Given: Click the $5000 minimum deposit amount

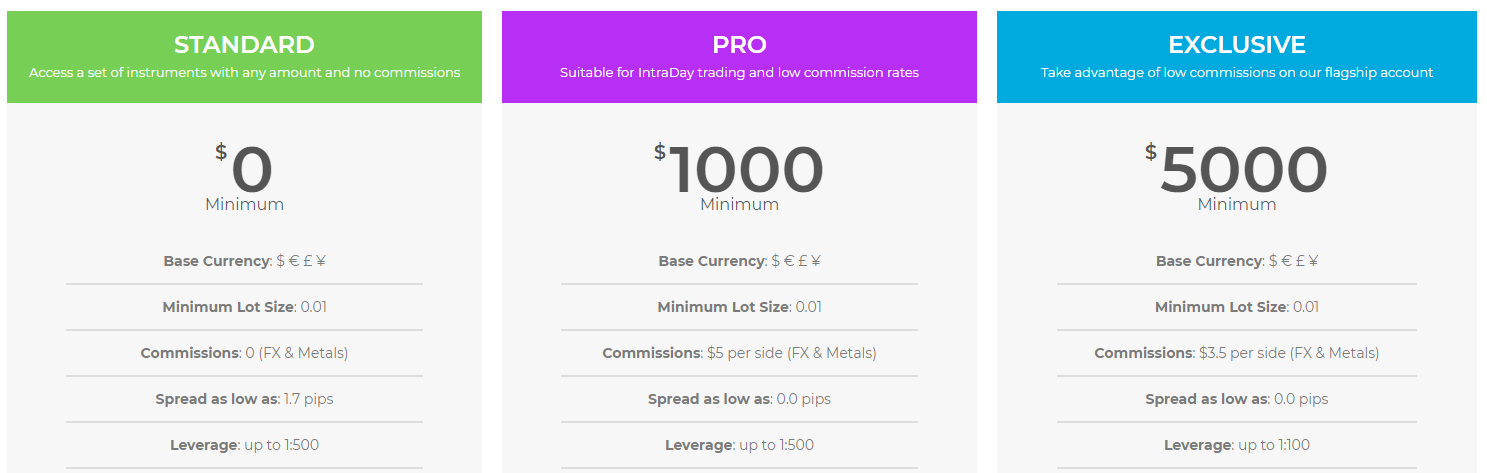Looking at the screenshot, I should (x=1236, y=168).
